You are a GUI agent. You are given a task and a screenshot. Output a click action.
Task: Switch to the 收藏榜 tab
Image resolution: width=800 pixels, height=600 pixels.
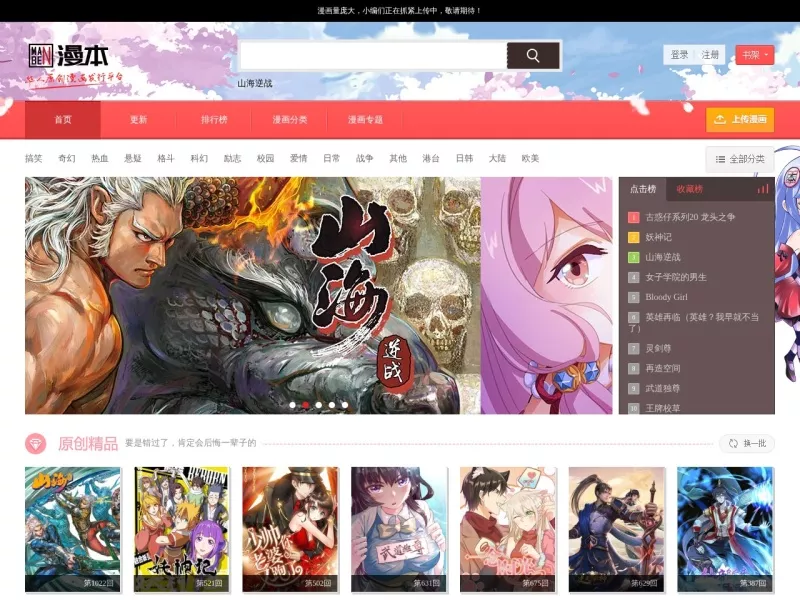690,189
